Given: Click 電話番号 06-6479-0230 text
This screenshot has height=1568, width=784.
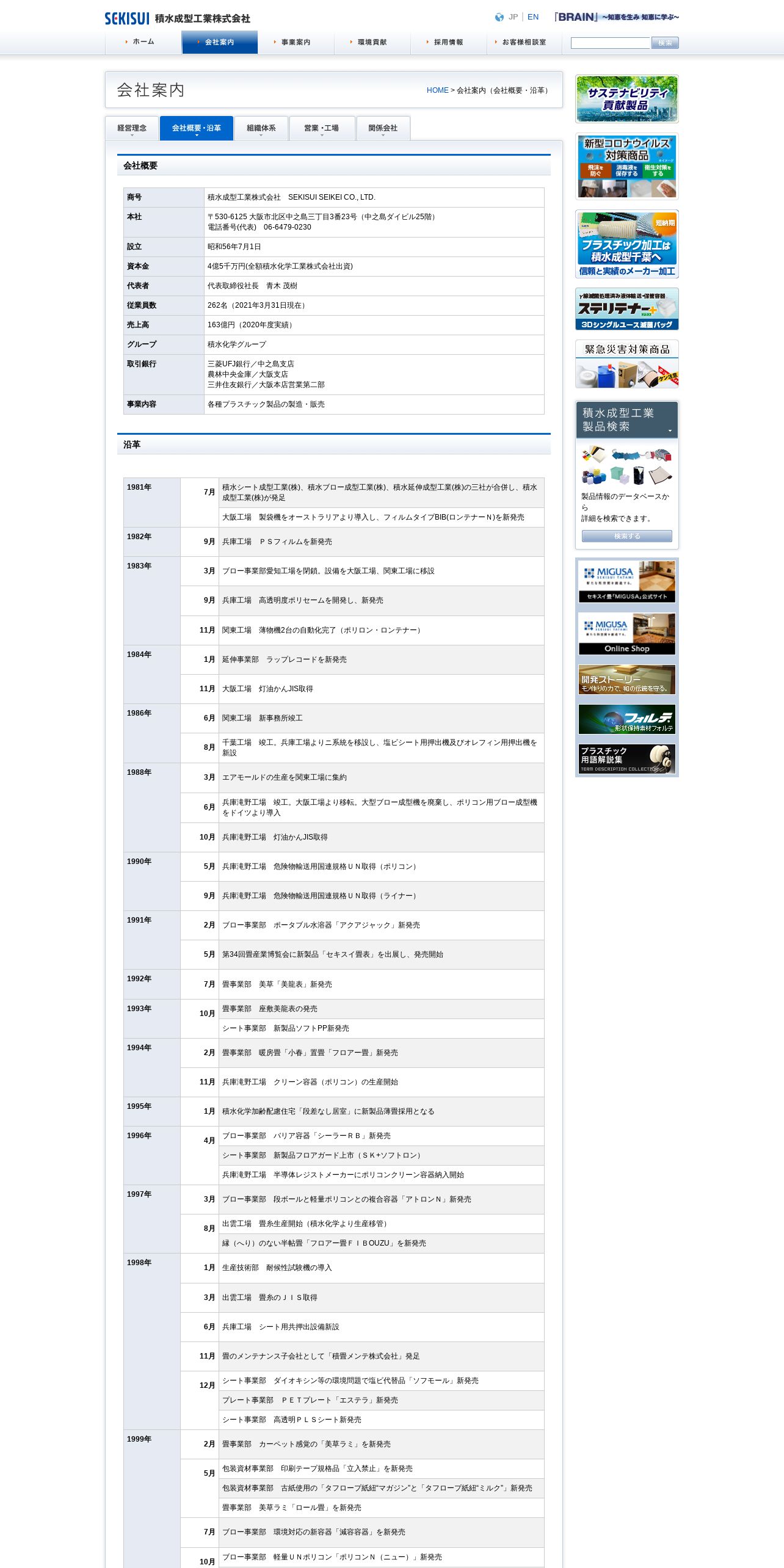Looking at the screenshot, I should 260,227.
